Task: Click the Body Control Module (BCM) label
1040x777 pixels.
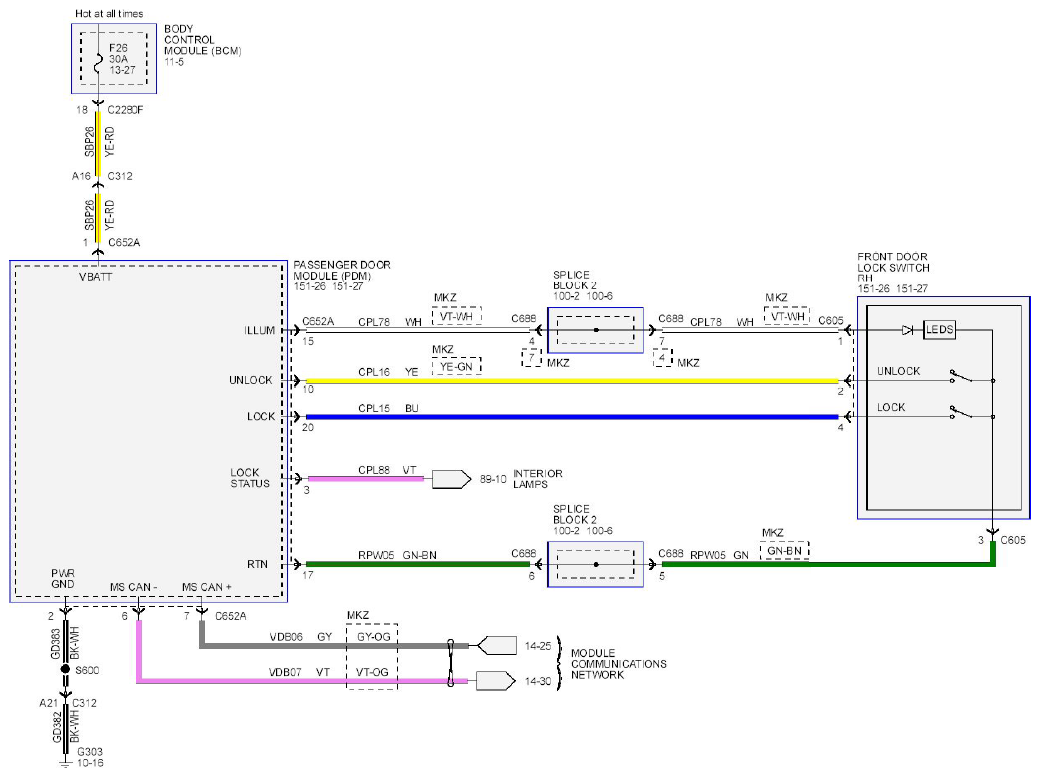Action: pyautogui.click(x=202, y=40)
